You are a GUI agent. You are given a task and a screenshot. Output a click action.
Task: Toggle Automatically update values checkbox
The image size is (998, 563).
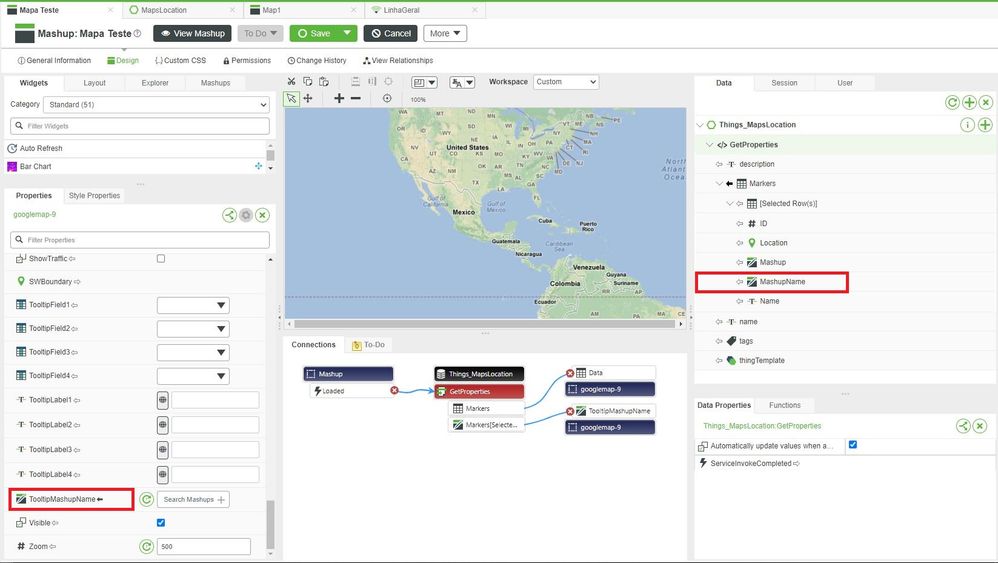pos(852,445)
